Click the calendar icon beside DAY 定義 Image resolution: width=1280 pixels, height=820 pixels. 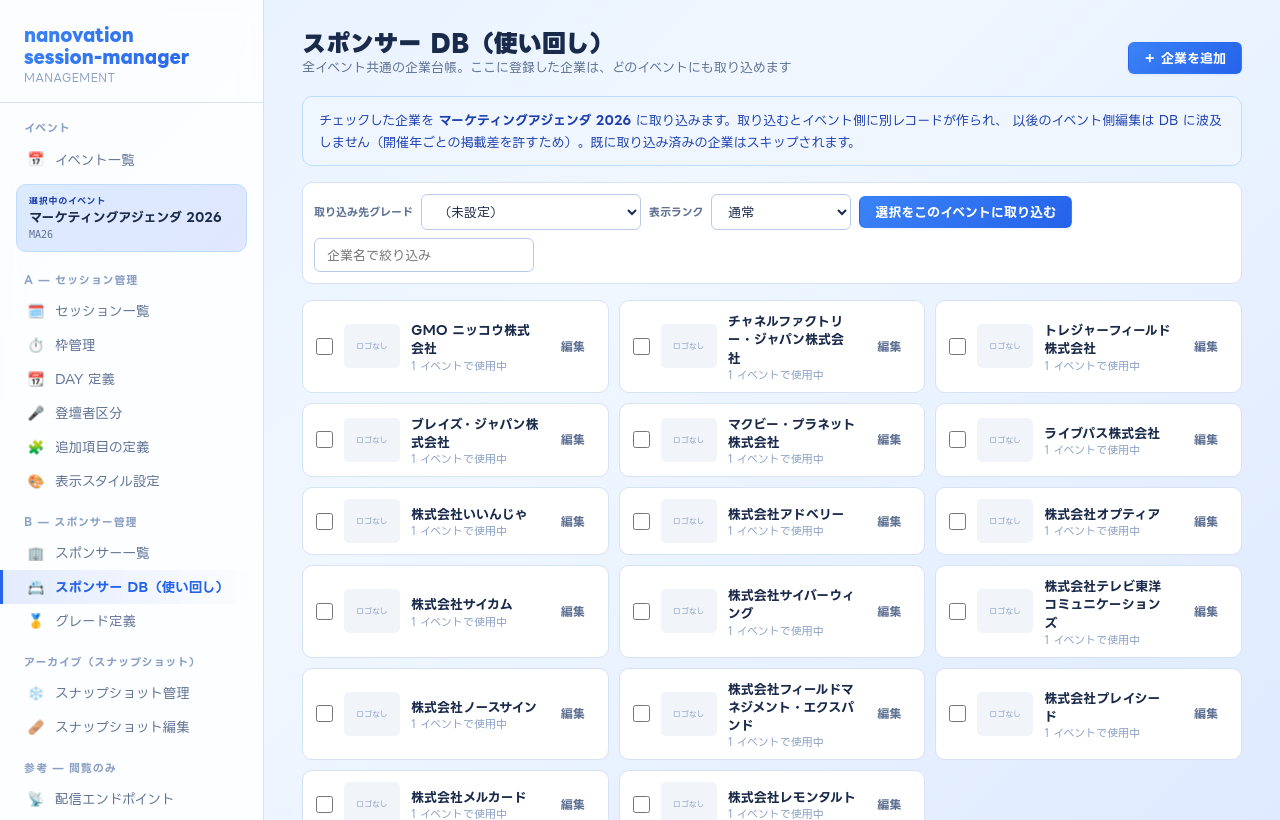tap(36, 379)
